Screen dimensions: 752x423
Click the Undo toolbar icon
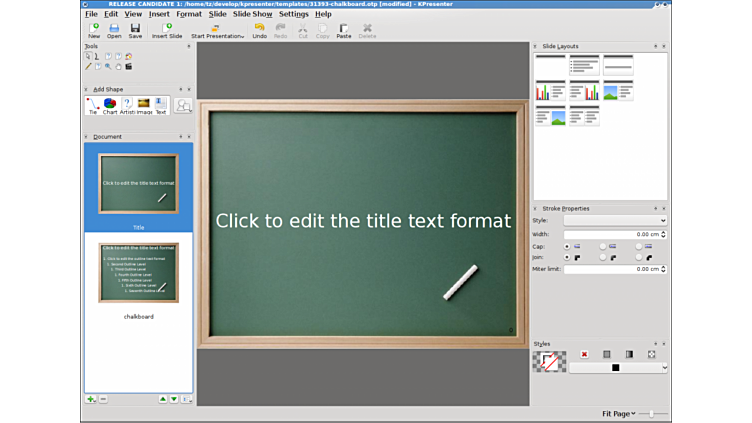259,30
